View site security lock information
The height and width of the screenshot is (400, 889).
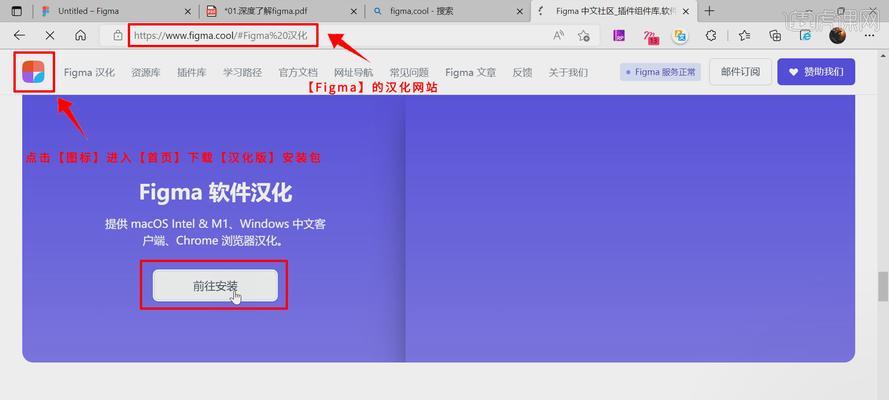[x=118, y=36]
